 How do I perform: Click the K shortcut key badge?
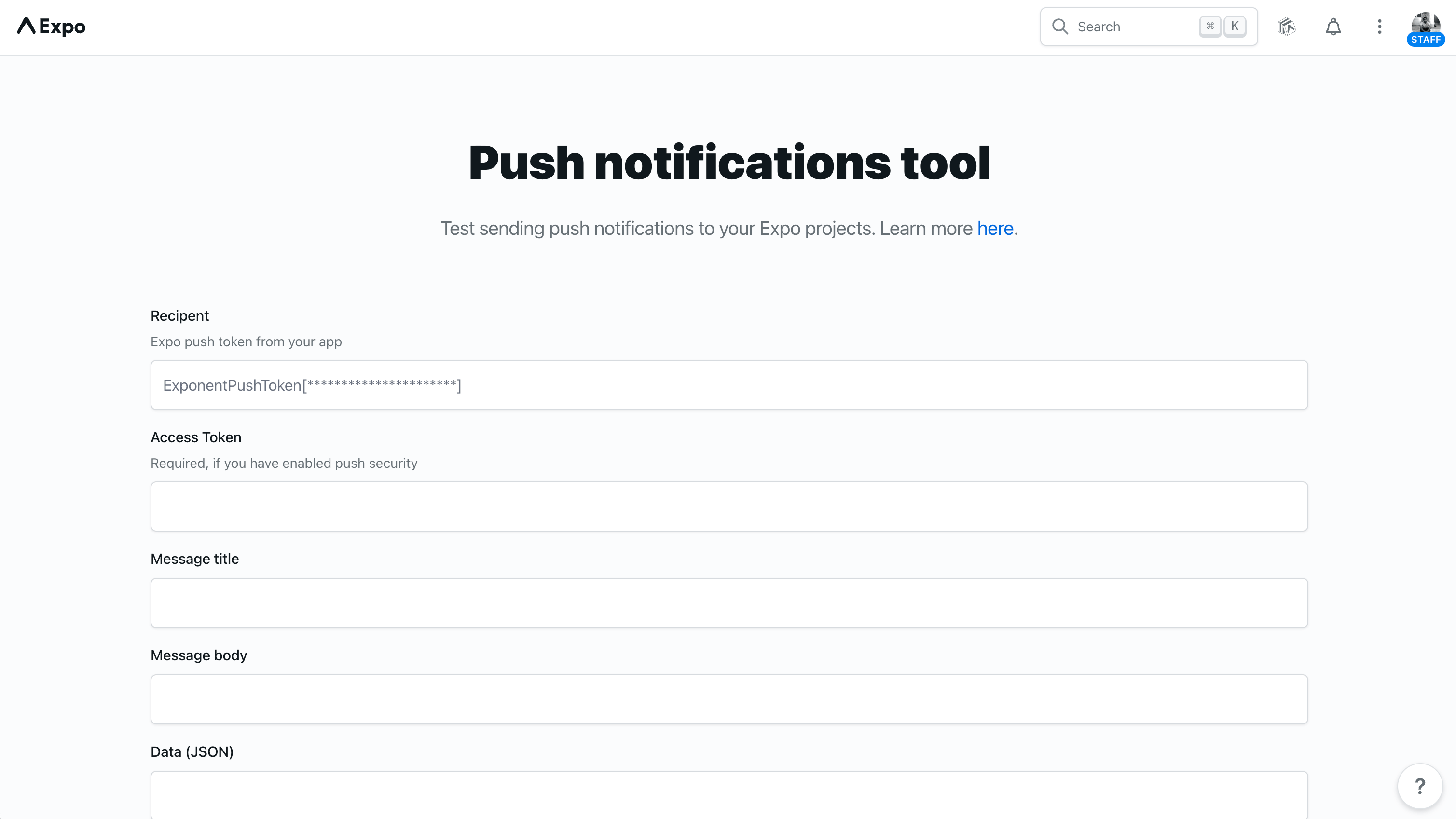[1235, 27]
